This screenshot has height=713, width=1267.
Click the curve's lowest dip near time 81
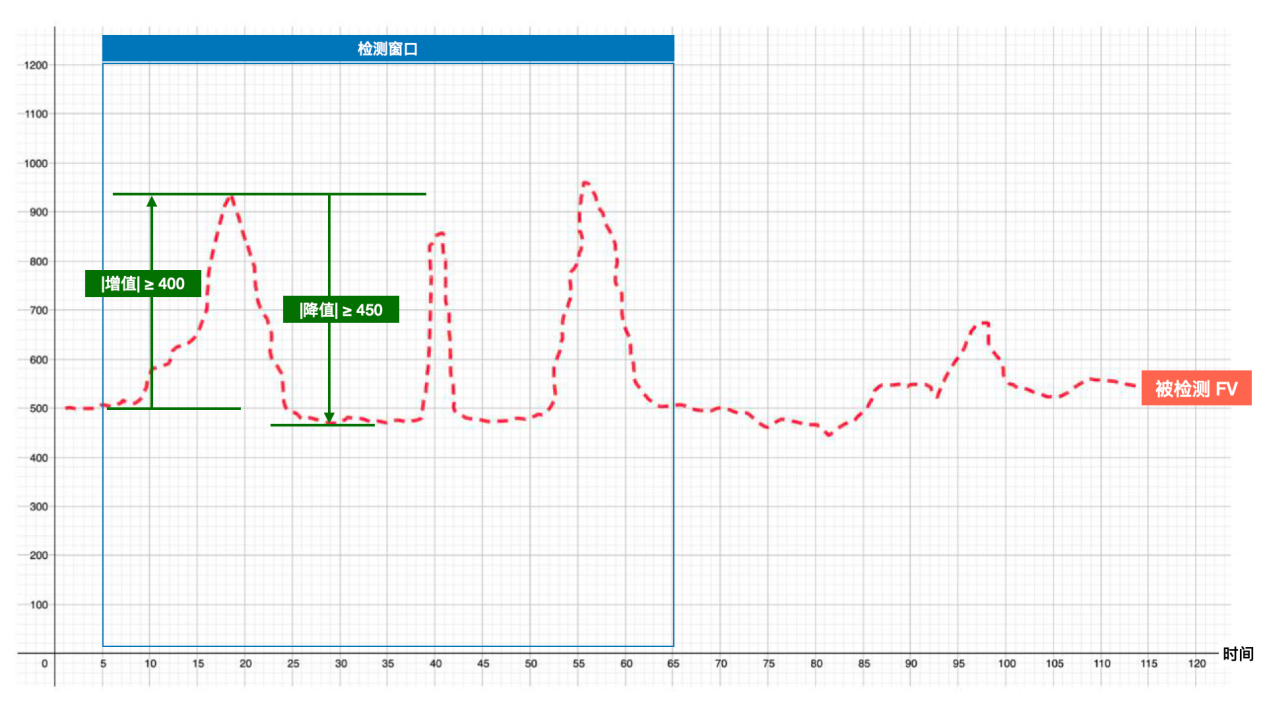(828, 435)
